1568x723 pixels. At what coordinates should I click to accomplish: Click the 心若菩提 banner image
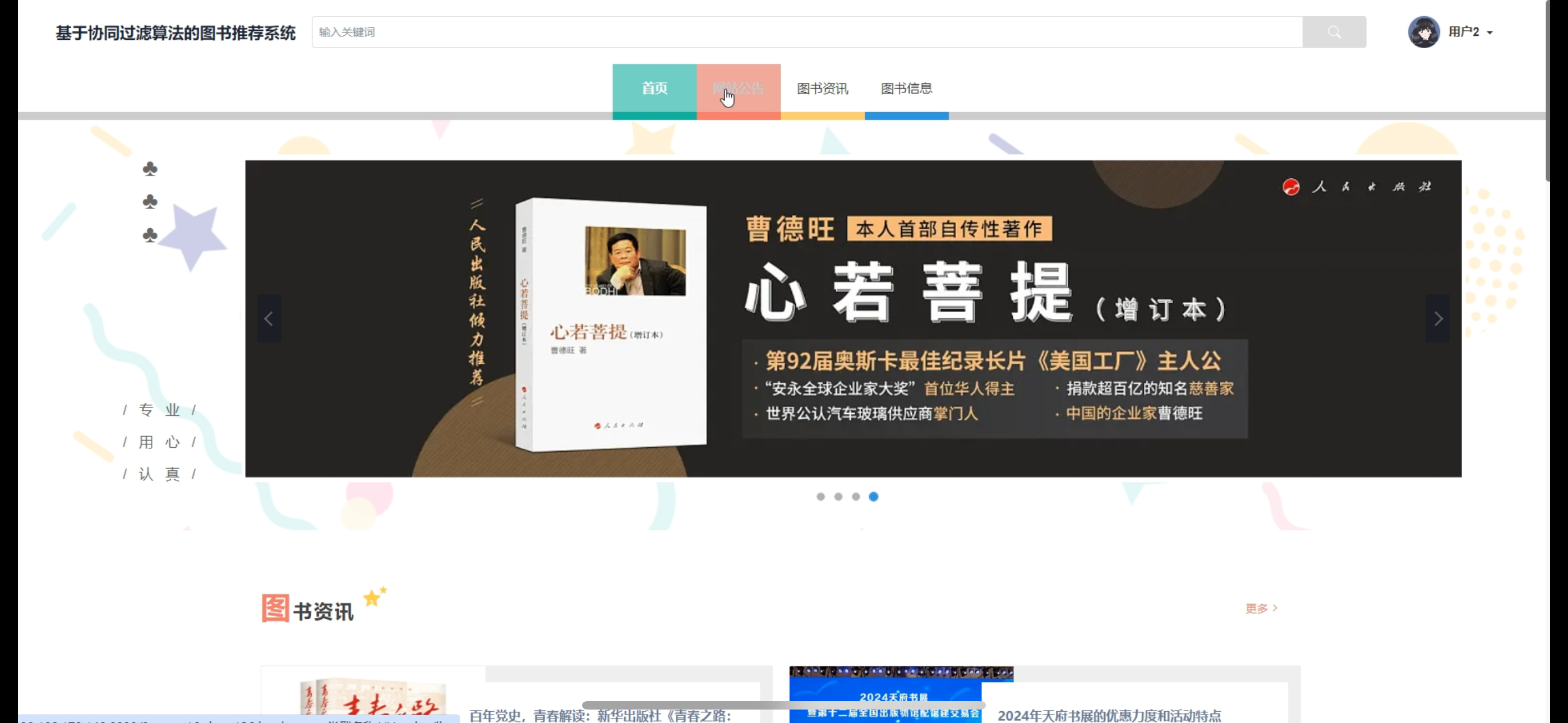tap(852, 318)
